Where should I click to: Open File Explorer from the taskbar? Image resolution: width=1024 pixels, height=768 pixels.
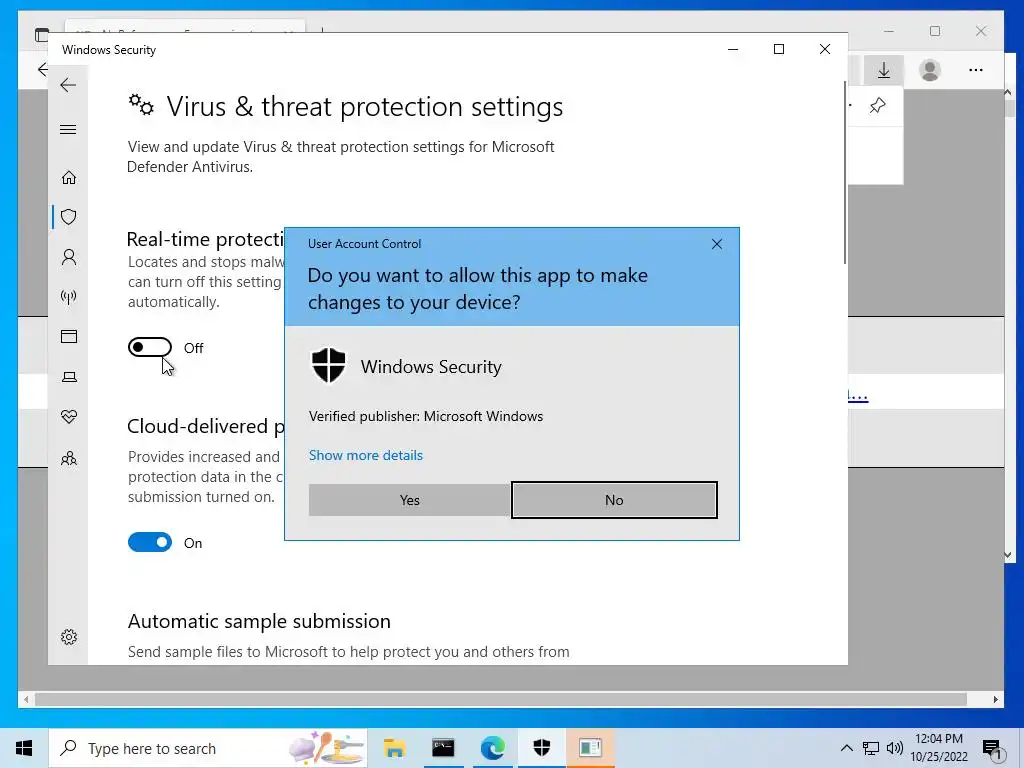pos(394,748)
